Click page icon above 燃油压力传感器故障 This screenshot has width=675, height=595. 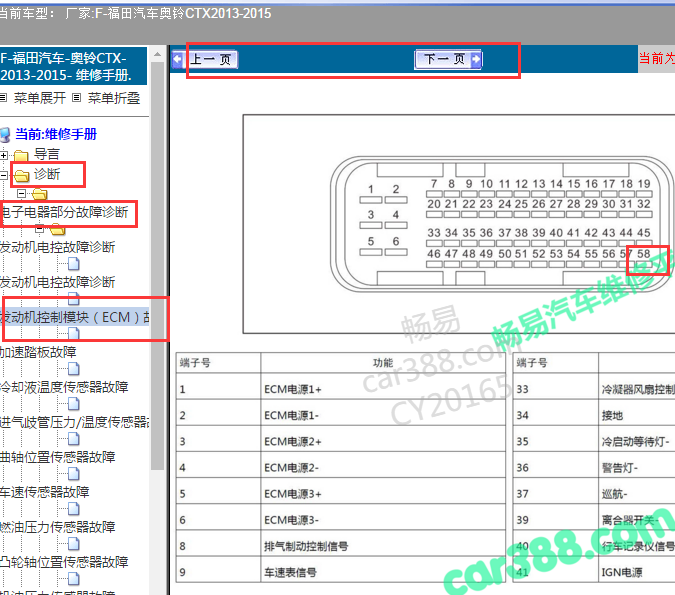click(74, 508)
